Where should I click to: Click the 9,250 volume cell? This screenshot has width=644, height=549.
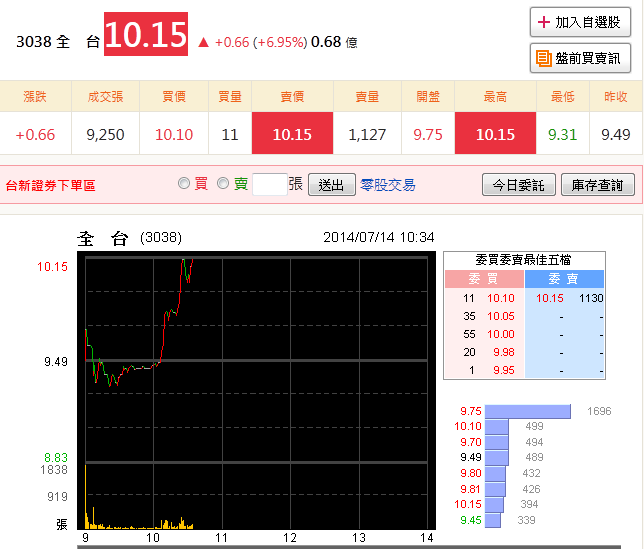[106, 134]
